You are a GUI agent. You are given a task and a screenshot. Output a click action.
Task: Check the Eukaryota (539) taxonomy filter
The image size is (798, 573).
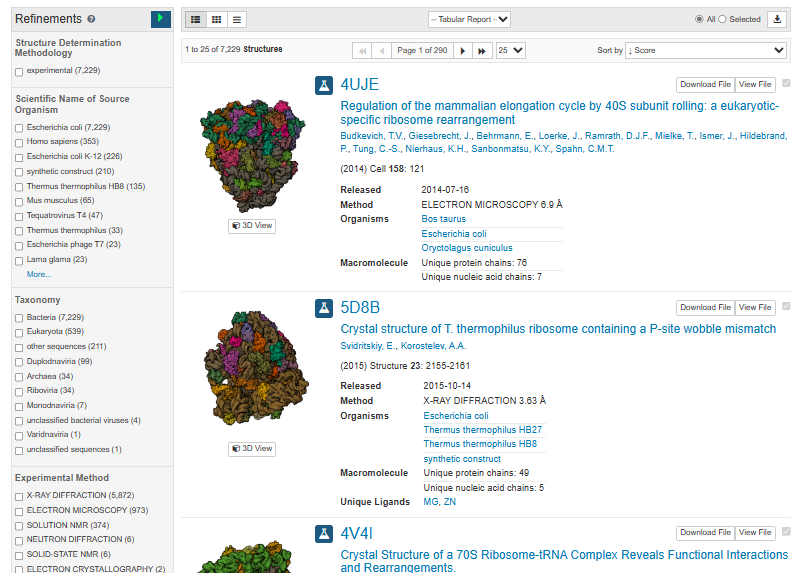[19, 332]
